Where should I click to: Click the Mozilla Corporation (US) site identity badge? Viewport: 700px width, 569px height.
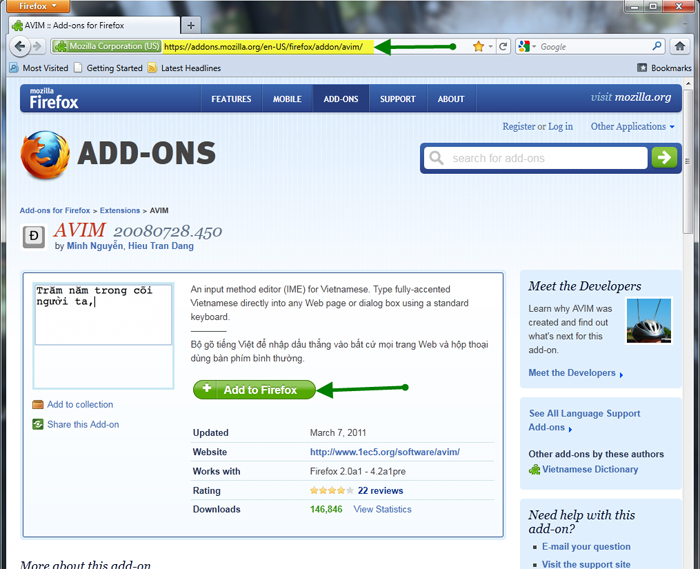click(x=106, y=46)
